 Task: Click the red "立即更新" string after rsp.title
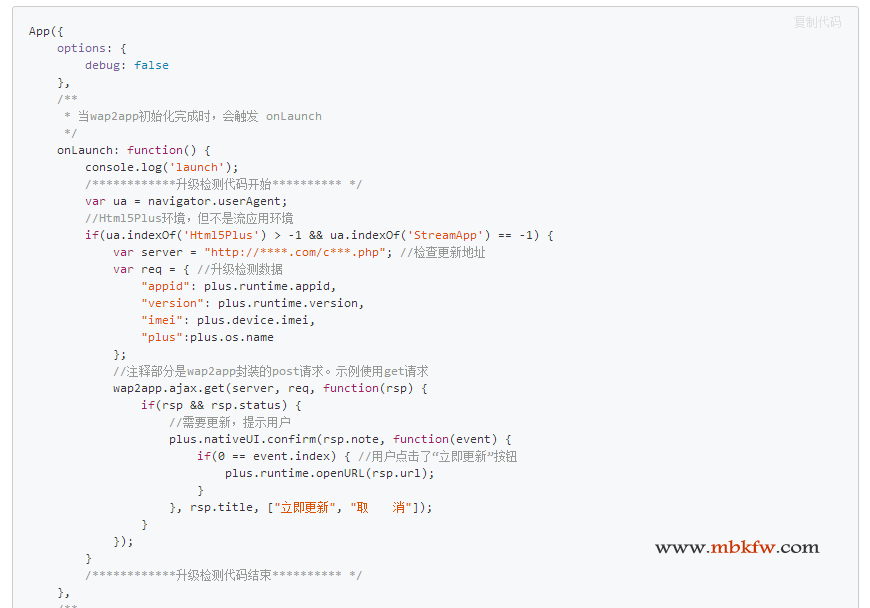pos(304,507)
